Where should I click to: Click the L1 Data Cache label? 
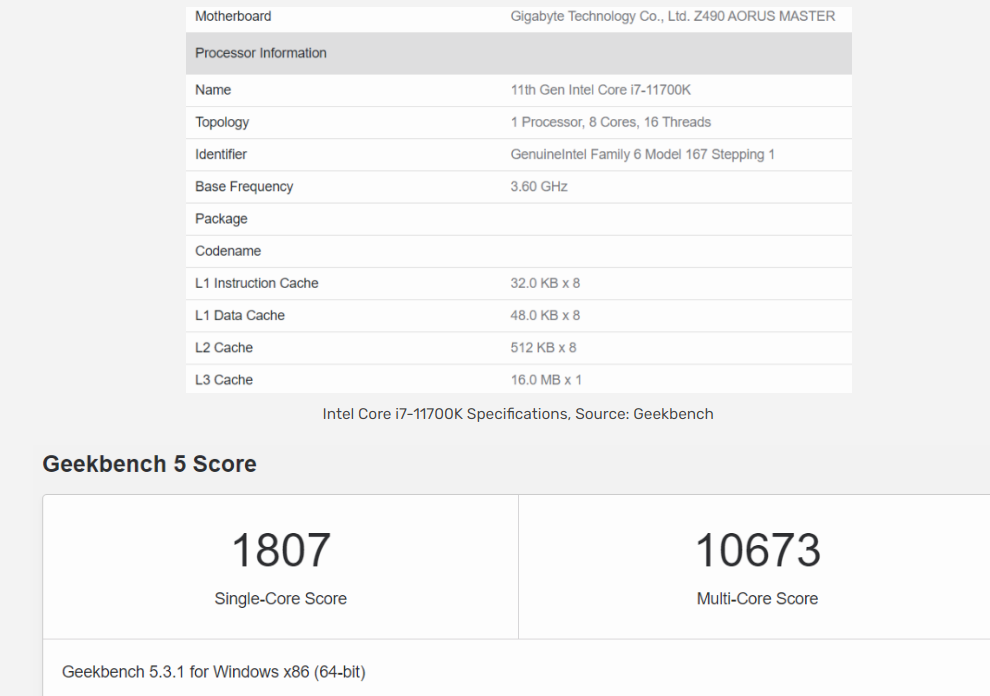[x=240, y=315]
